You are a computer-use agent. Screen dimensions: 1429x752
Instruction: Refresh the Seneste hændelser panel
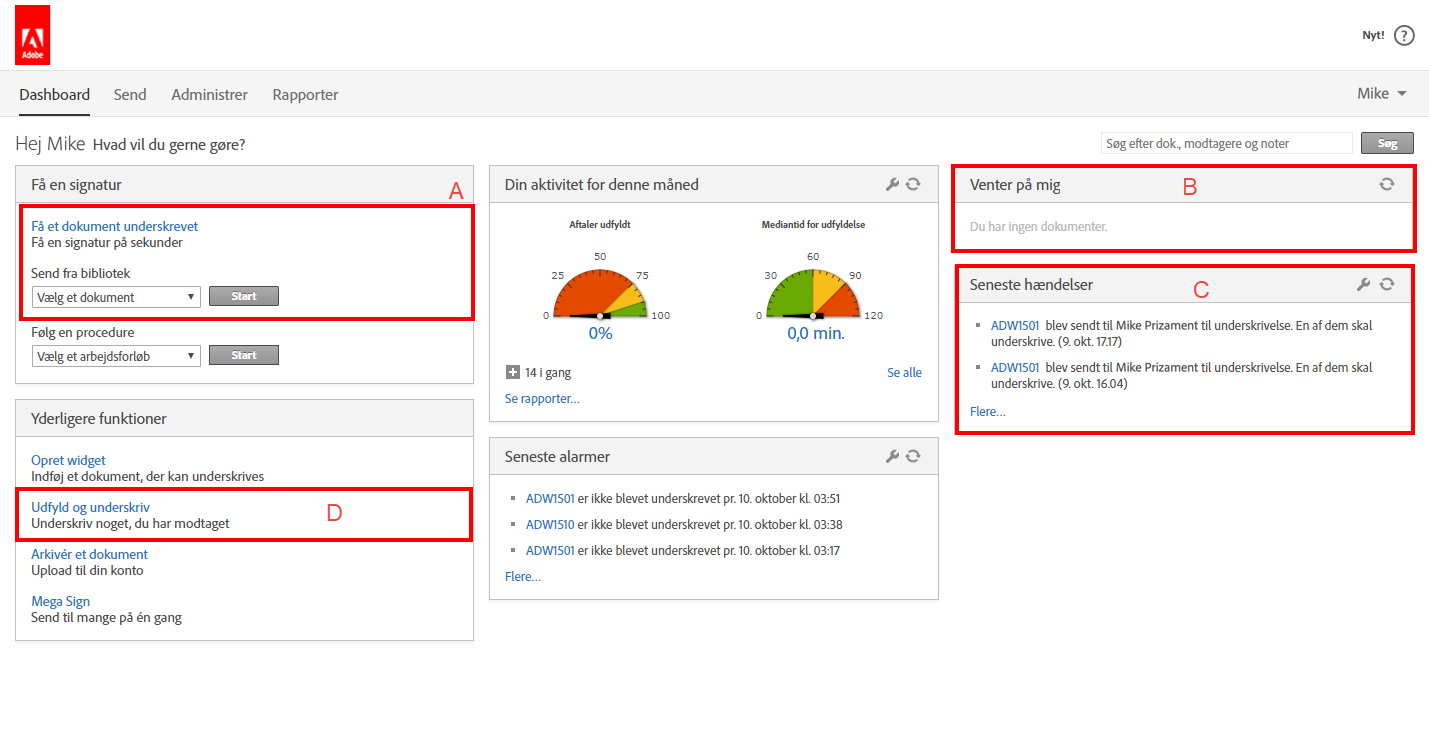click(1386, 284)
